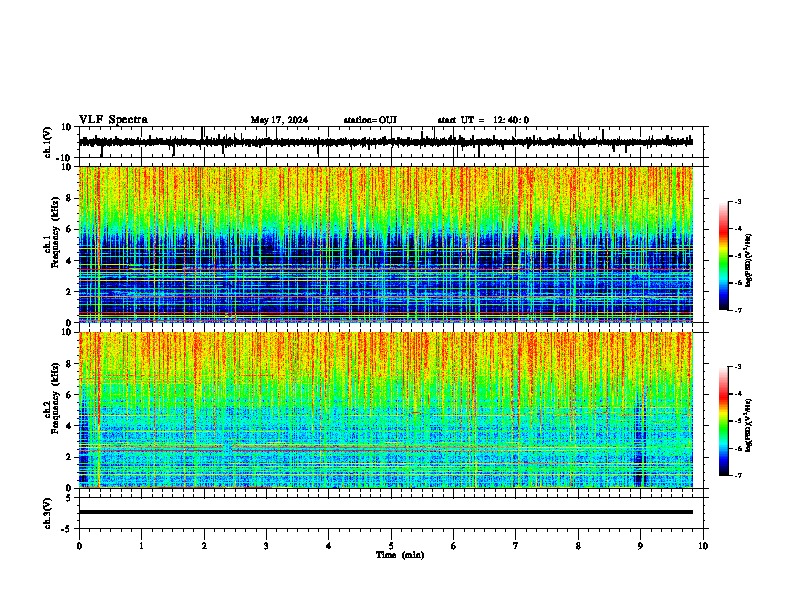Click time axis tick label "3"
The width and height of the screenshot is (792, 612).
[266, 546]
